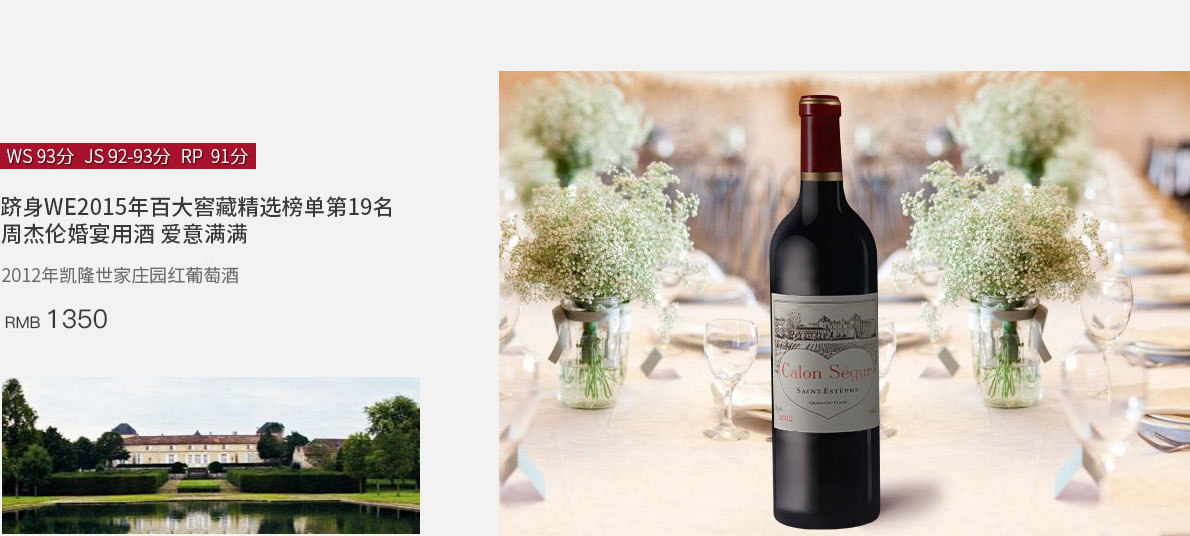This screenshot has height=536, width=1190.
Task: Open the château estate photo thumbnail
Action: coord(210,456)
